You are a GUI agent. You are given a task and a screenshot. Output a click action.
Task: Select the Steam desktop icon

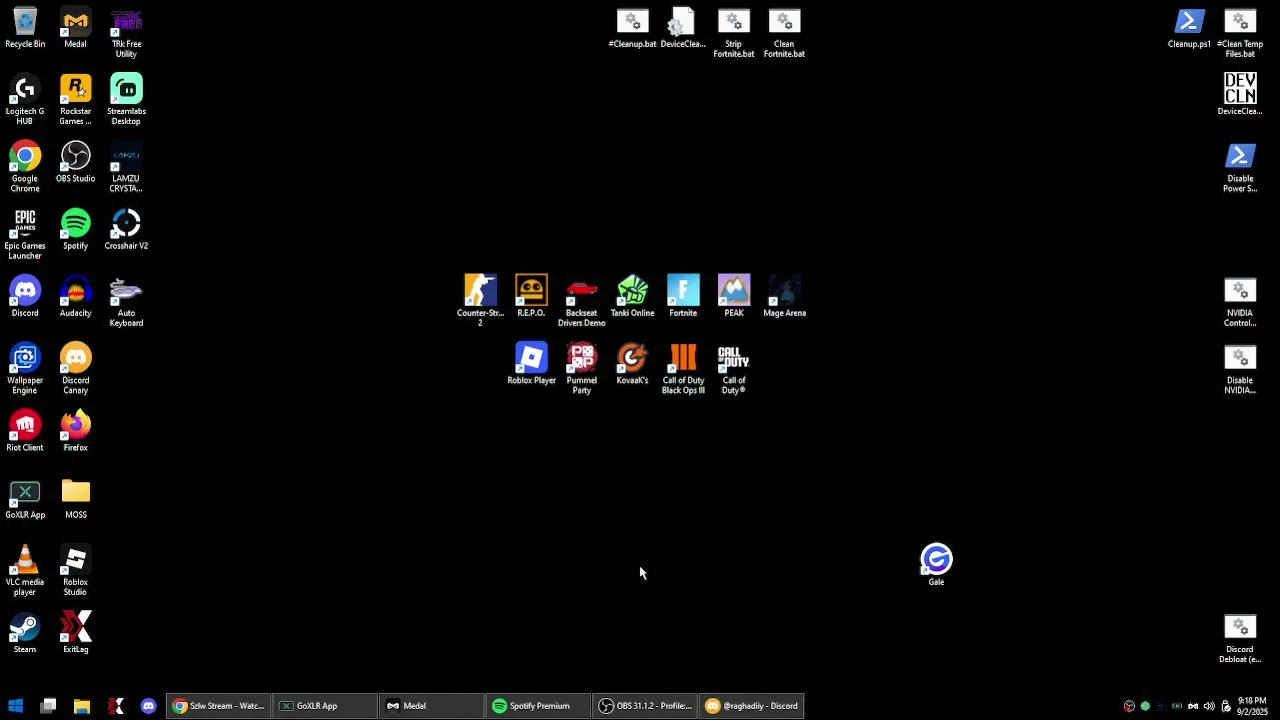pos(25,632)
